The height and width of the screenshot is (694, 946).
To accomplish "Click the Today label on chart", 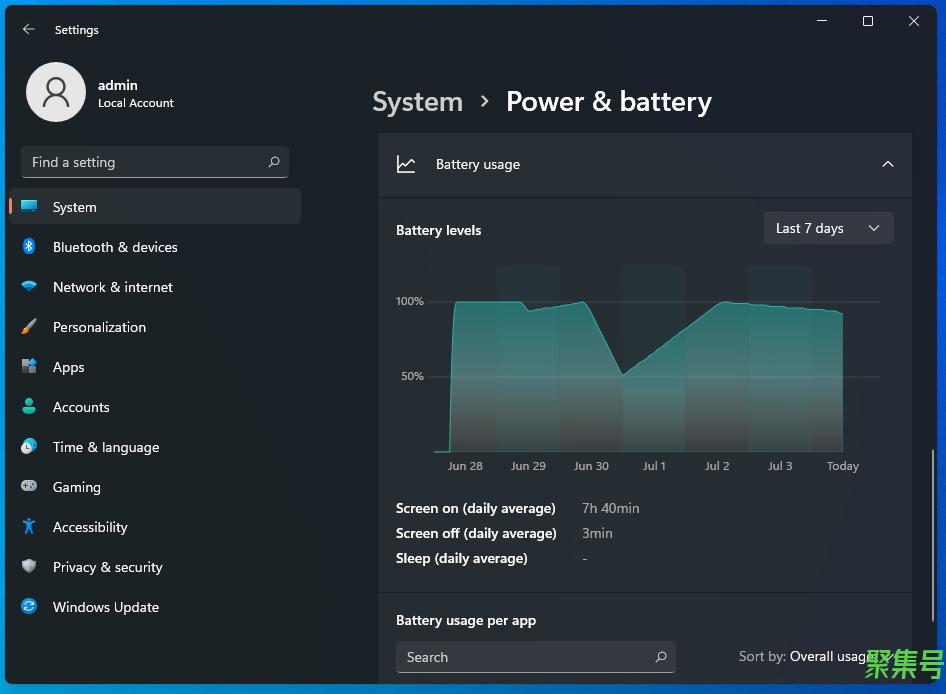I will (842, 466).
